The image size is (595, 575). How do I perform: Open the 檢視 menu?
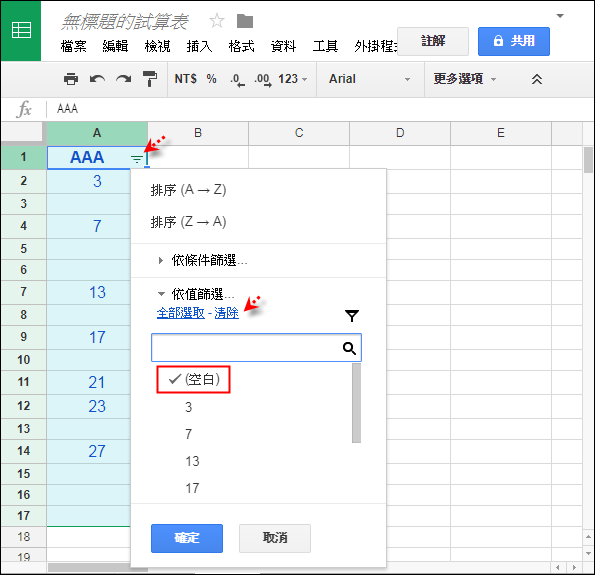[x=157, y=46]
